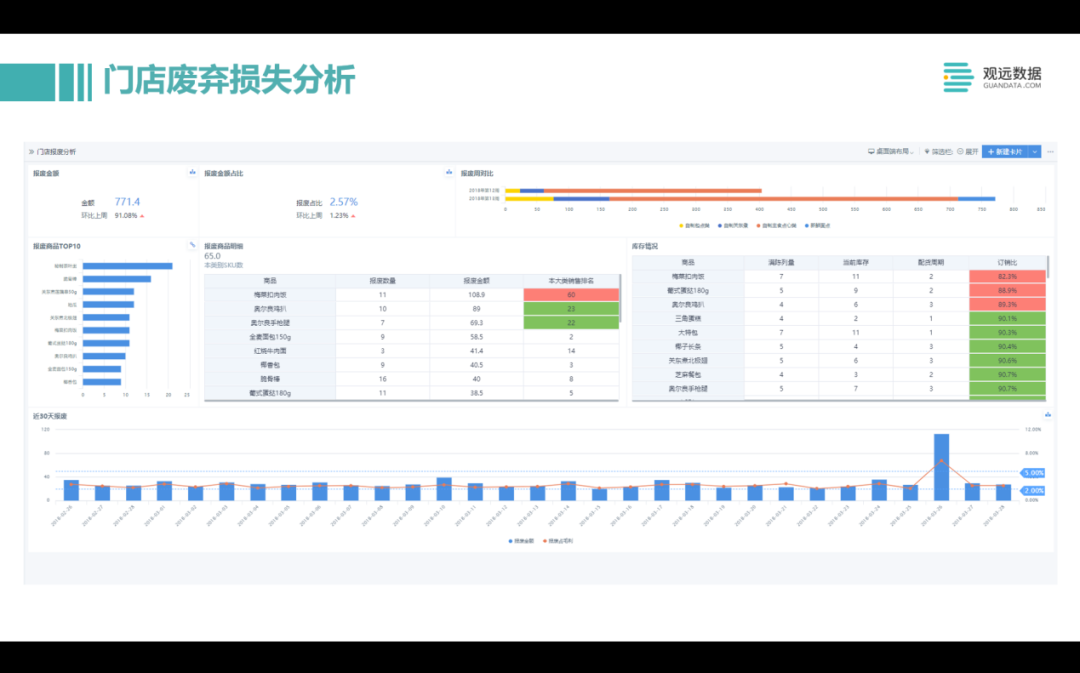Click the red 82.3% cell in 库存情况
This screenshot has height=673, width=1080.
tap(1007, 276)
